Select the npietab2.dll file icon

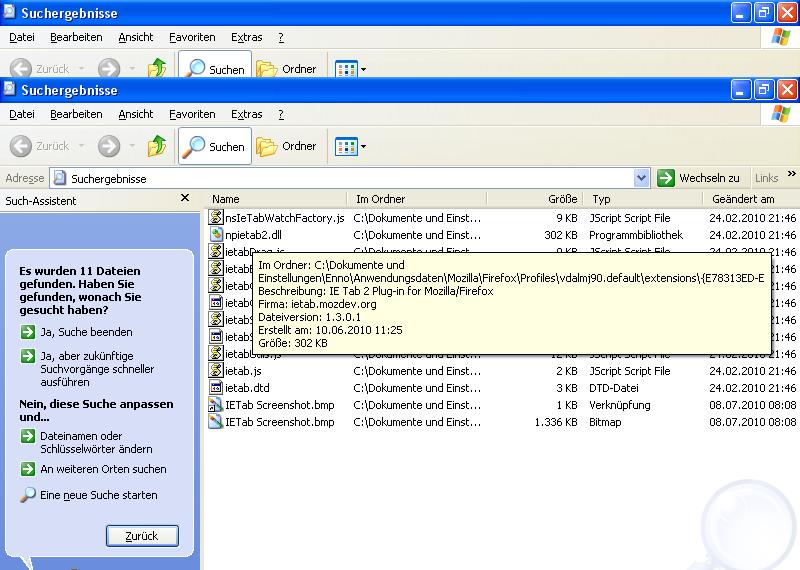click(x=216, y=235)
